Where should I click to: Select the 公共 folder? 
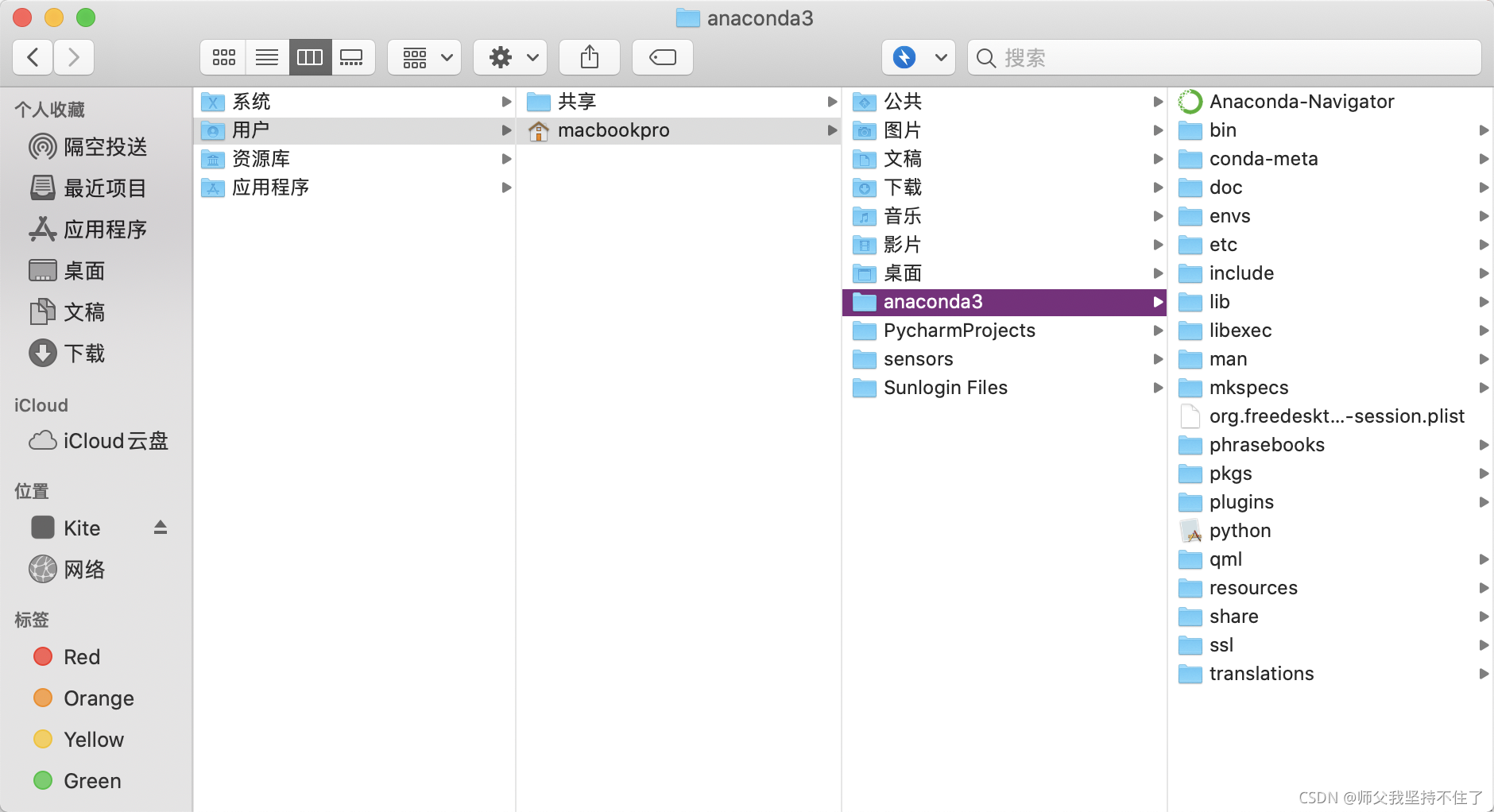tap(1004, 102)
